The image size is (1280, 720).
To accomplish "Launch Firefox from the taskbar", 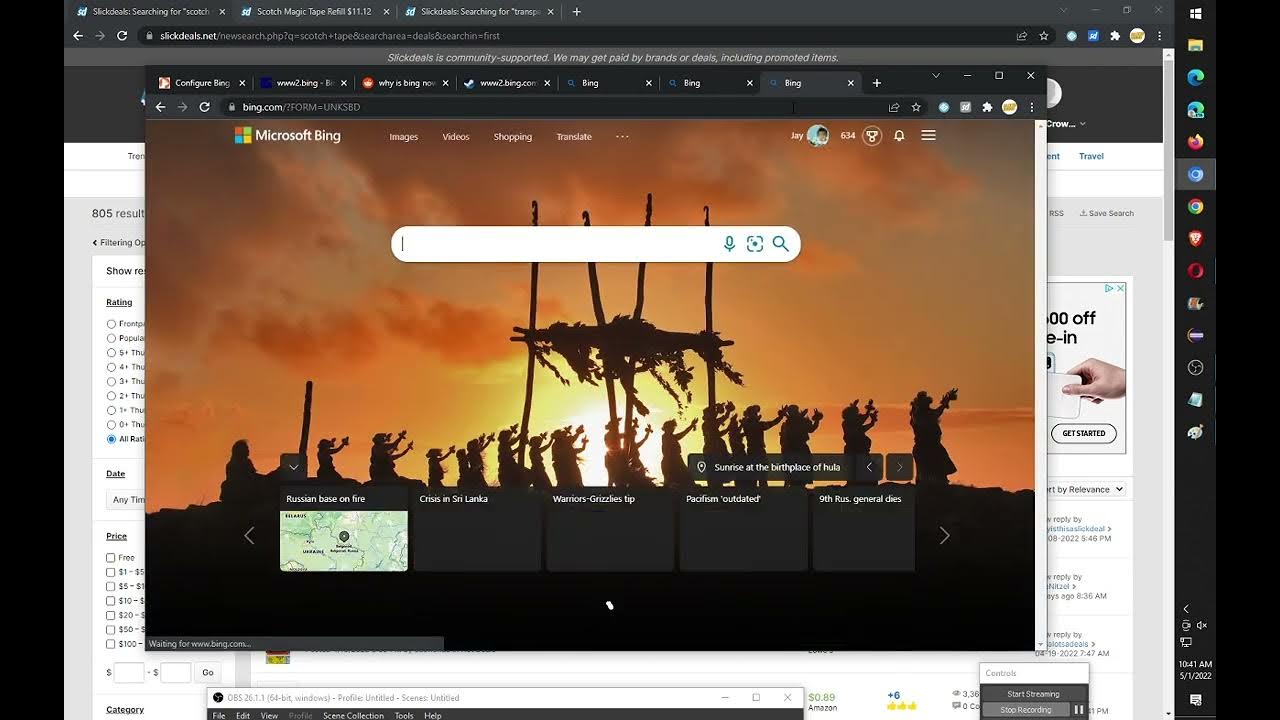I will pyautogui.click(x=1196, y=142).
